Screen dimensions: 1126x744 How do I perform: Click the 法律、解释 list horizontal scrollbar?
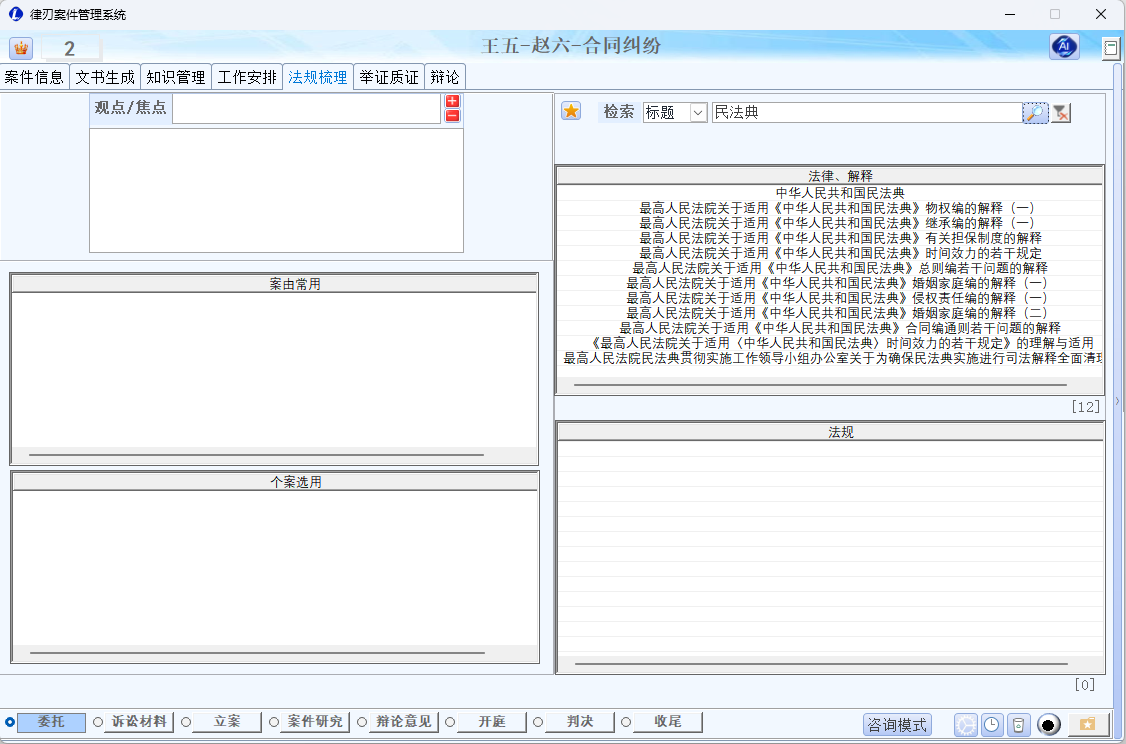(820, 385)
